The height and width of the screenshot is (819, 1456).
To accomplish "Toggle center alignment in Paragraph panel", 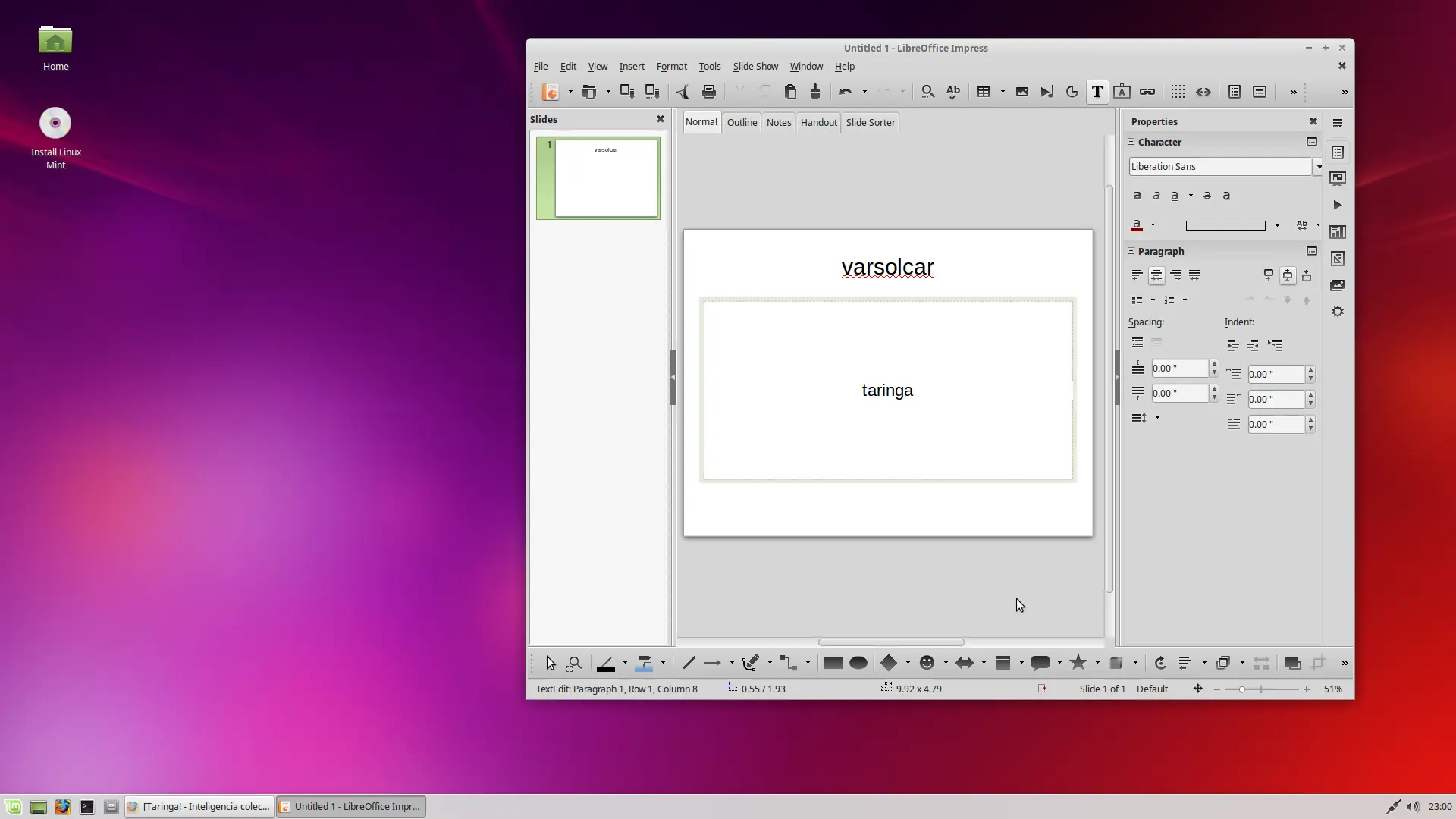I will (1156, 275).
